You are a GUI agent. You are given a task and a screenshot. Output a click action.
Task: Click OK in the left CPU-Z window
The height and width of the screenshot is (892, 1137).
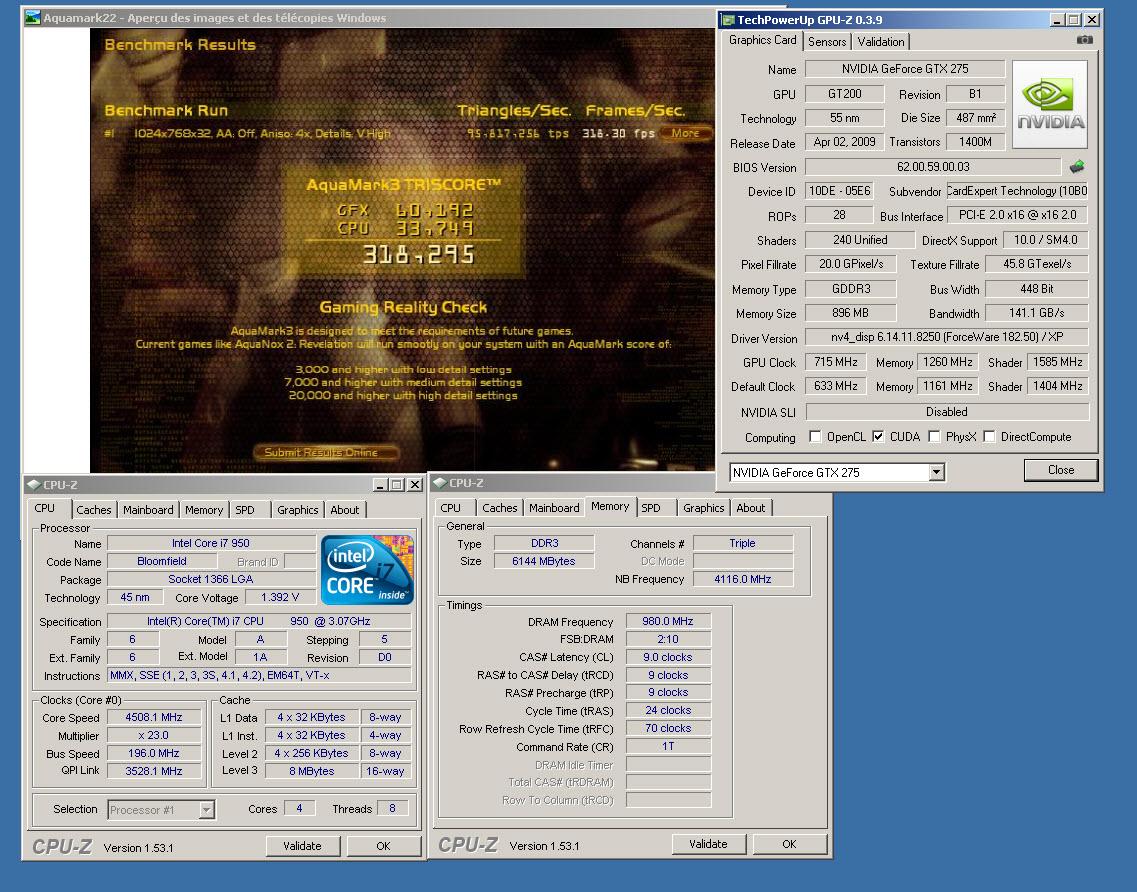pos(384,846)
